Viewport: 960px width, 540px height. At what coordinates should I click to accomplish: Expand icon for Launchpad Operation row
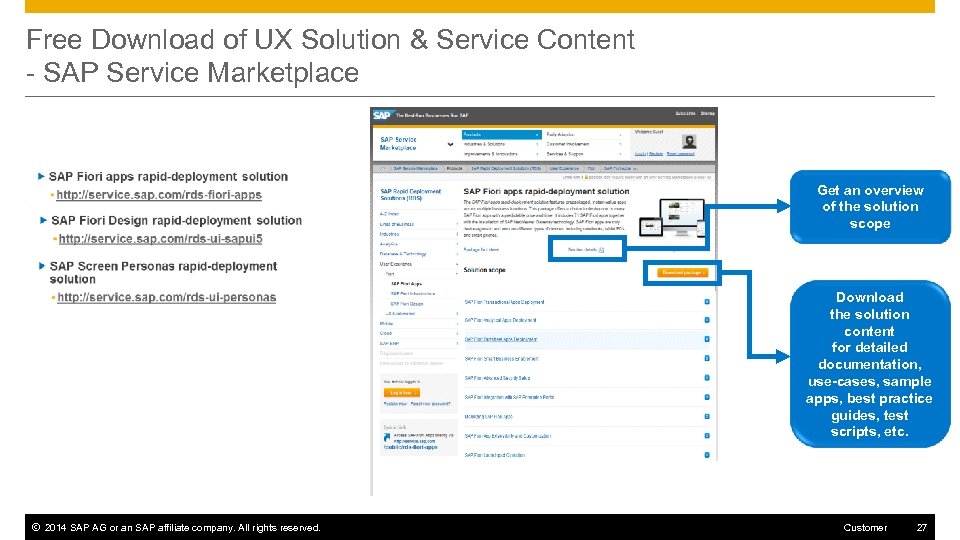(x=707, y=455)
